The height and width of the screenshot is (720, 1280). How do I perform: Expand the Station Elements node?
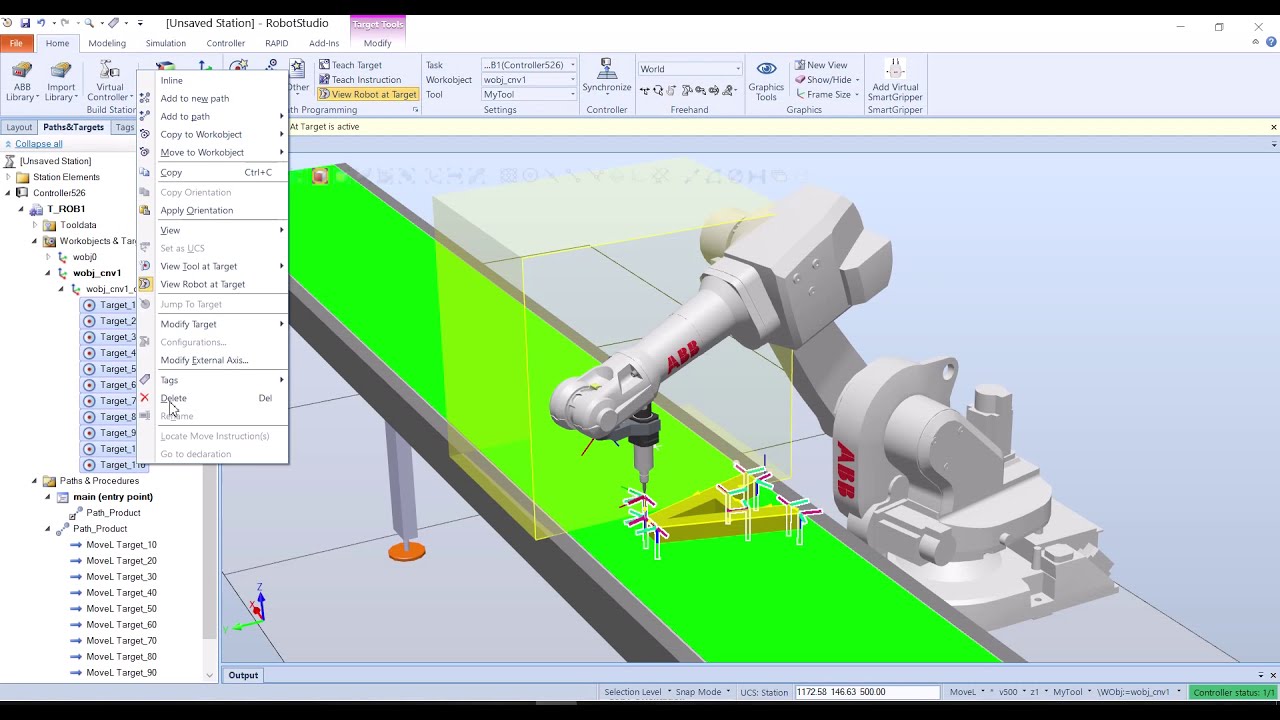(x=8, y=177)
